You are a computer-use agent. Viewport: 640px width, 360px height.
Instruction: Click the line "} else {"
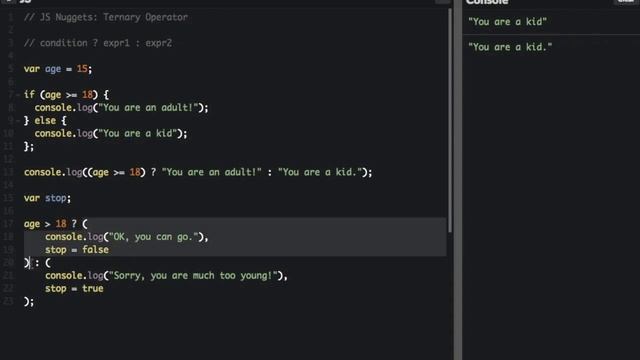click(45, 120)
